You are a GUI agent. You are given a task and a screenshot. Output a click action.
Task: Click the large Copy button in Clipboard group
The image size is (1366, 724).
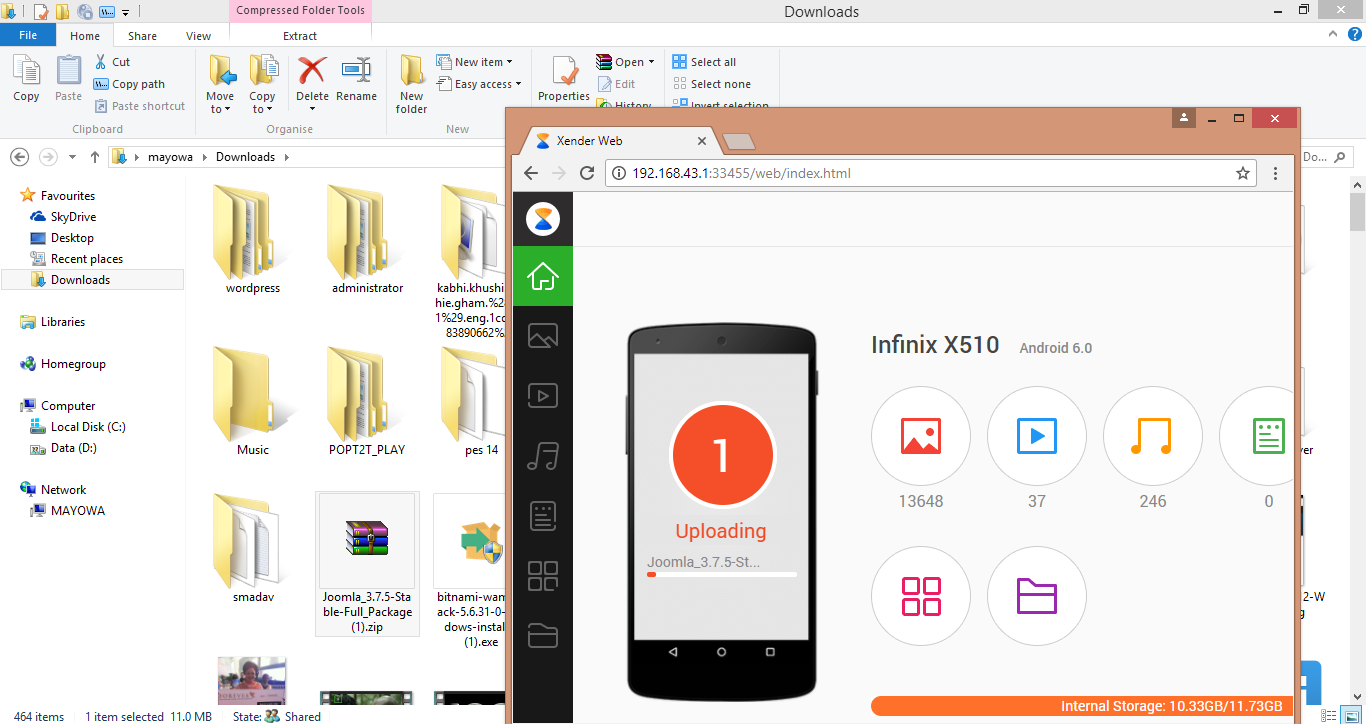click(x=27, y=79)
